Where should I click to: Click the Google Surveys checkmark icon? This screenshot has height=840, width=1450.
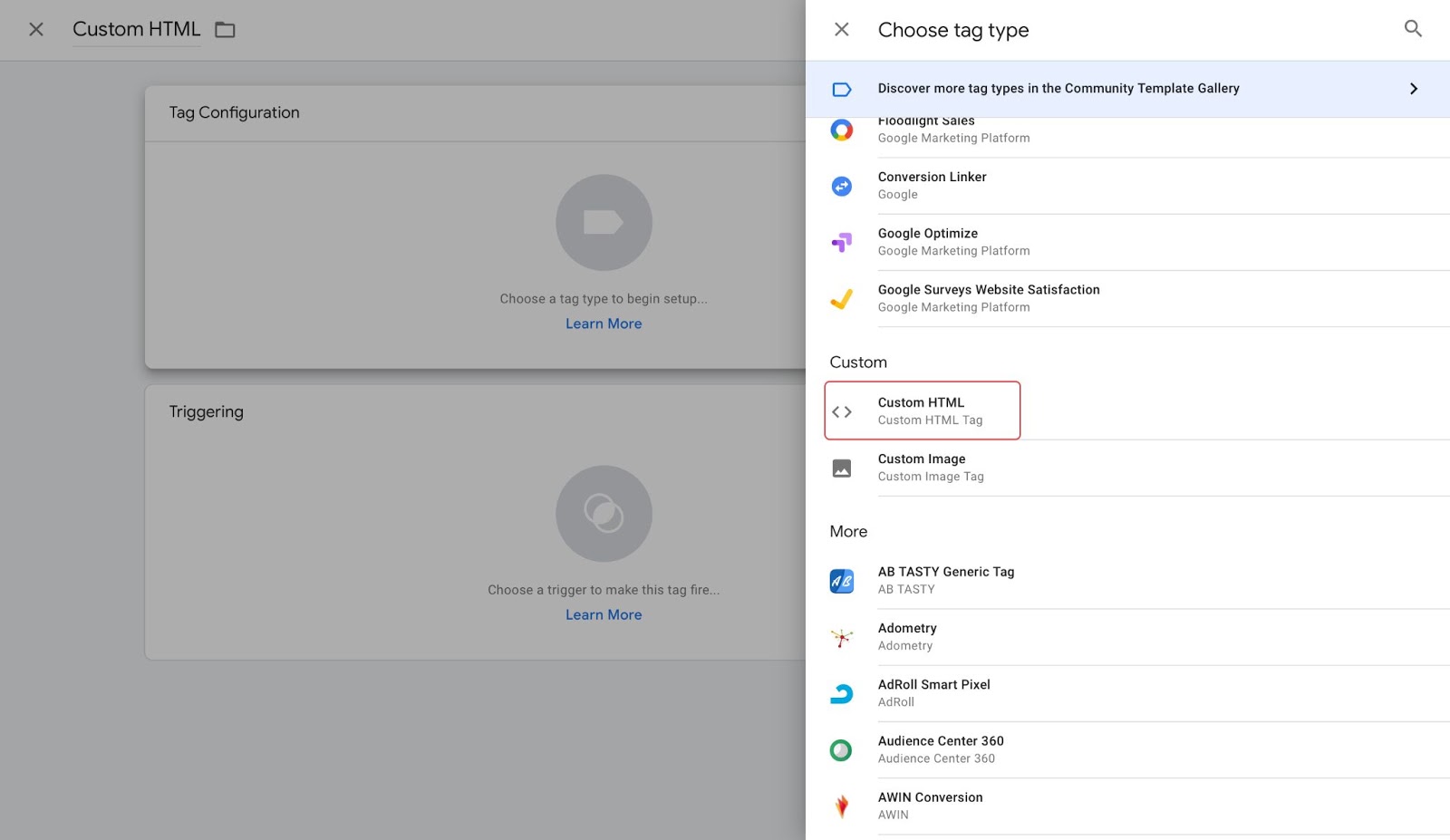pos(841,299)
